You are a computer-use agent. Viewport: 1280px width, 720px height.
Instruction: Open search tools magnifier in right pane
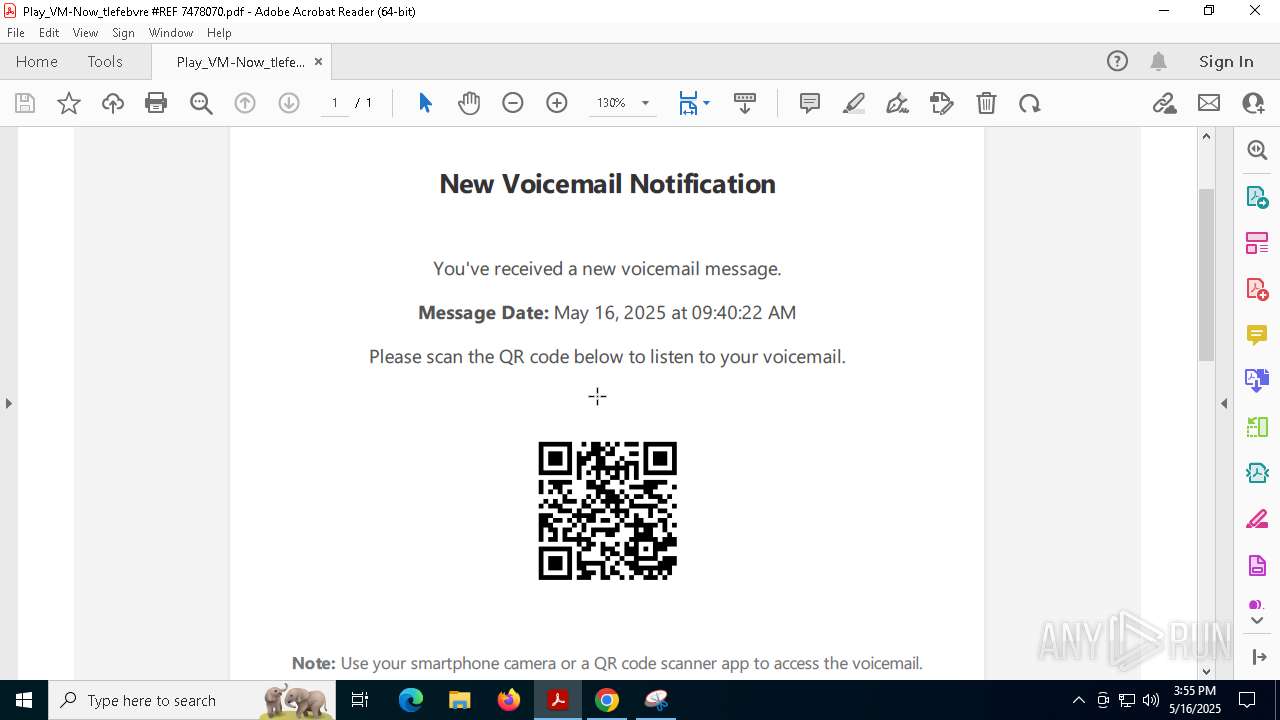[1257, 150]
